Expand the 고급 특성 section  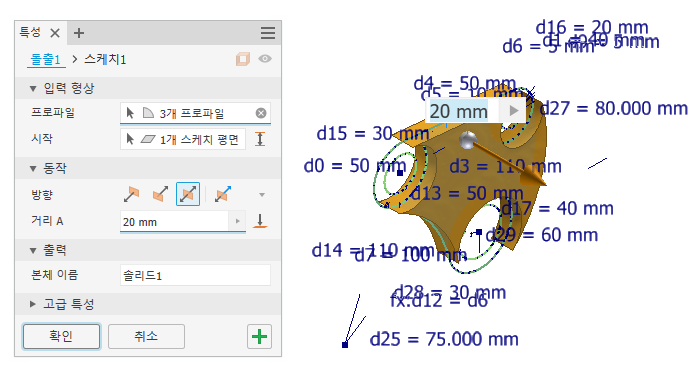click(x=32, y=304)
